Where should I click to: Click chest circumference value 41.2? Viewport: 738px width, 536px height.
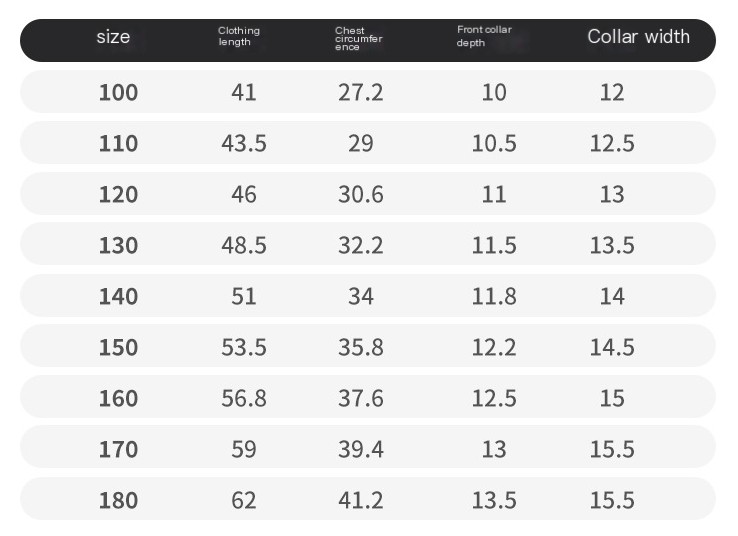361,500
